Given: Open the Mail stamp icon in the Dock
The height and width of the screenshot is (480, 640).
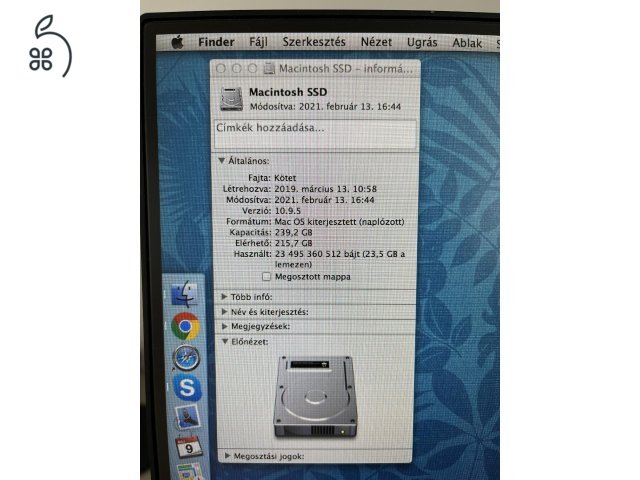Looking at the screenshot, I should (x=188, y=417).
